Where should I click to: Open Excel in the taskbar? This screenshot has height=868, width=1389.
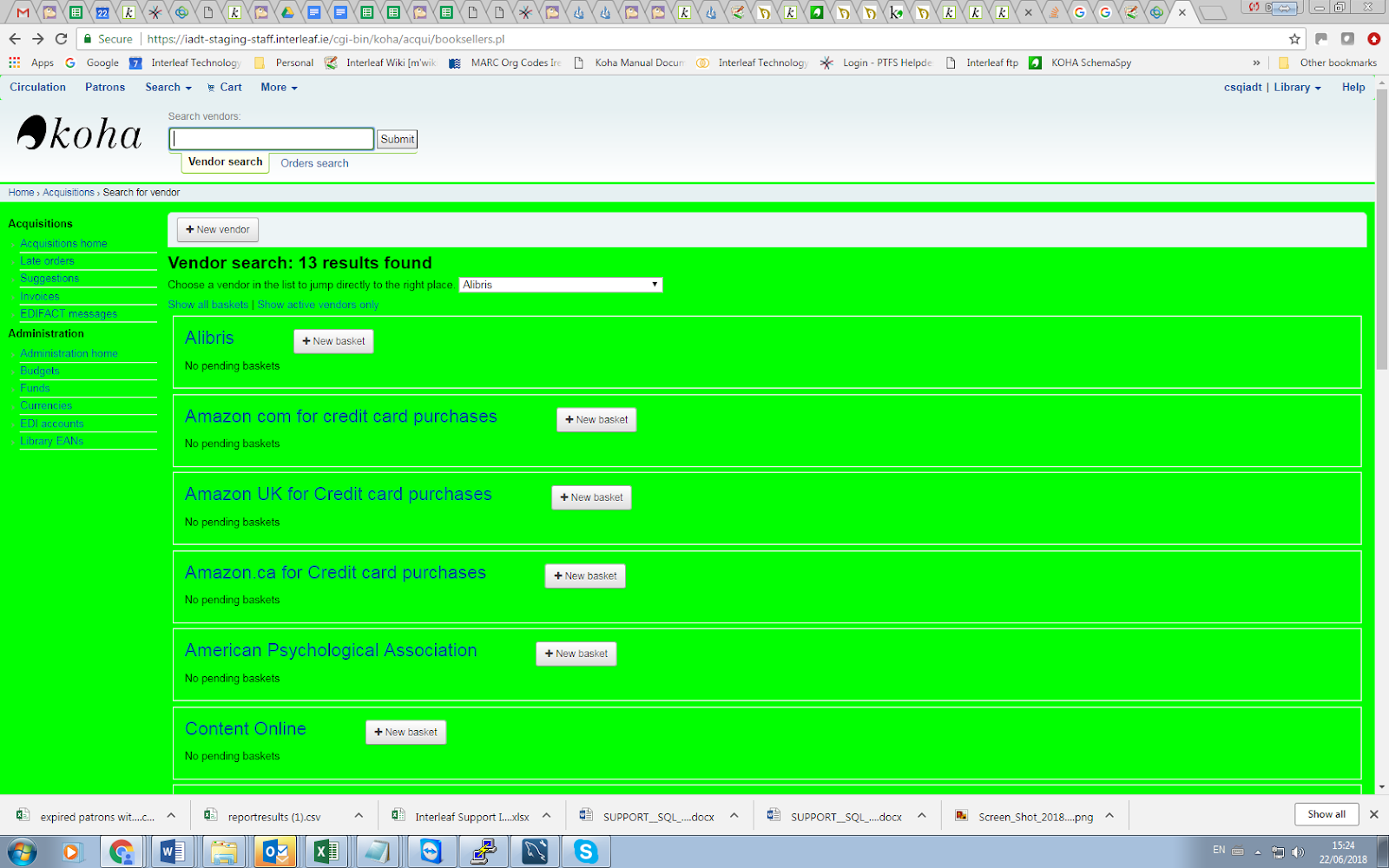click(x=326, y=852)
